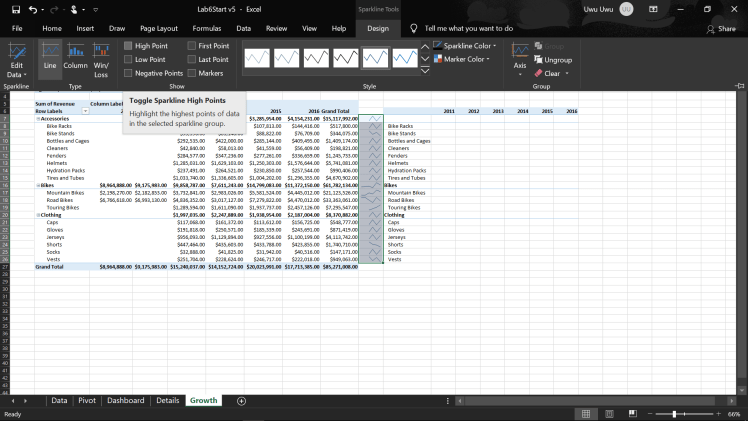Choose the Win/Loss sparkline type
The image size is (748, 421).
pos(102,56)
